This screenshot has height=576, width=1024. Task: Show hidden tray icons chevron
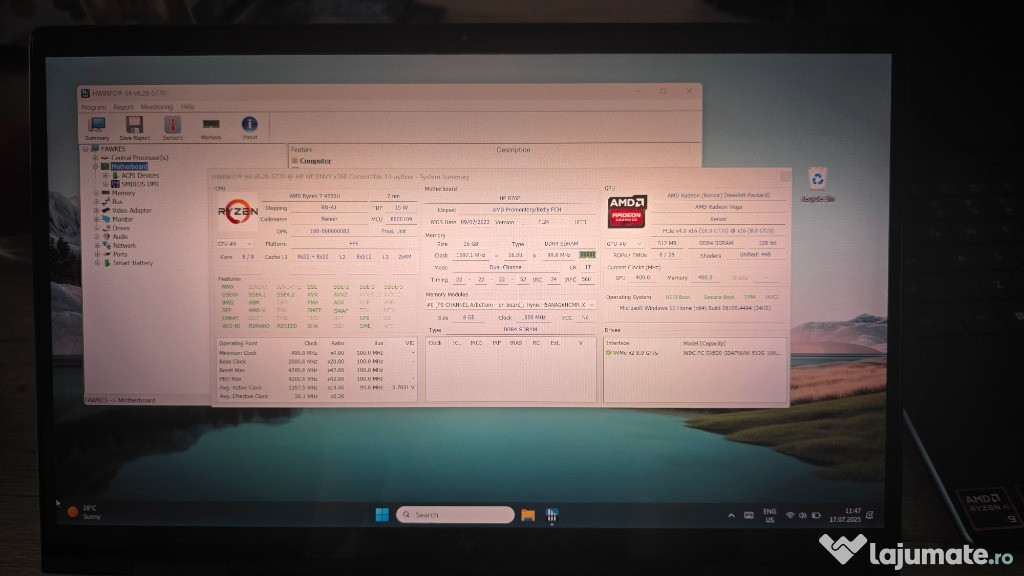731,515
